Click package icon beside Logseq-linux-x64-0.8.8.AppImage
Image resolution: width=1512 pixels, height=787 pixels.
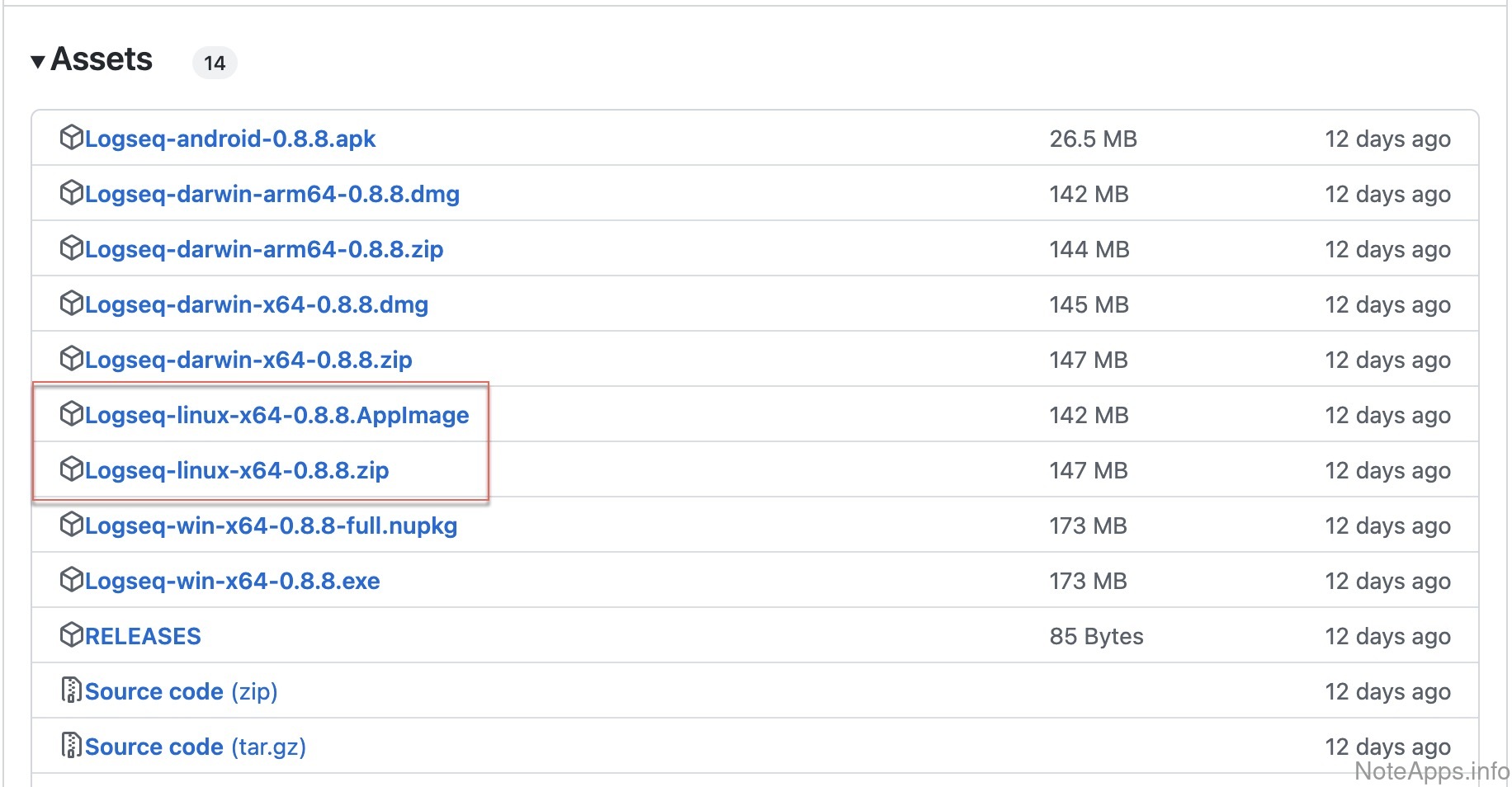click(72, 413)
